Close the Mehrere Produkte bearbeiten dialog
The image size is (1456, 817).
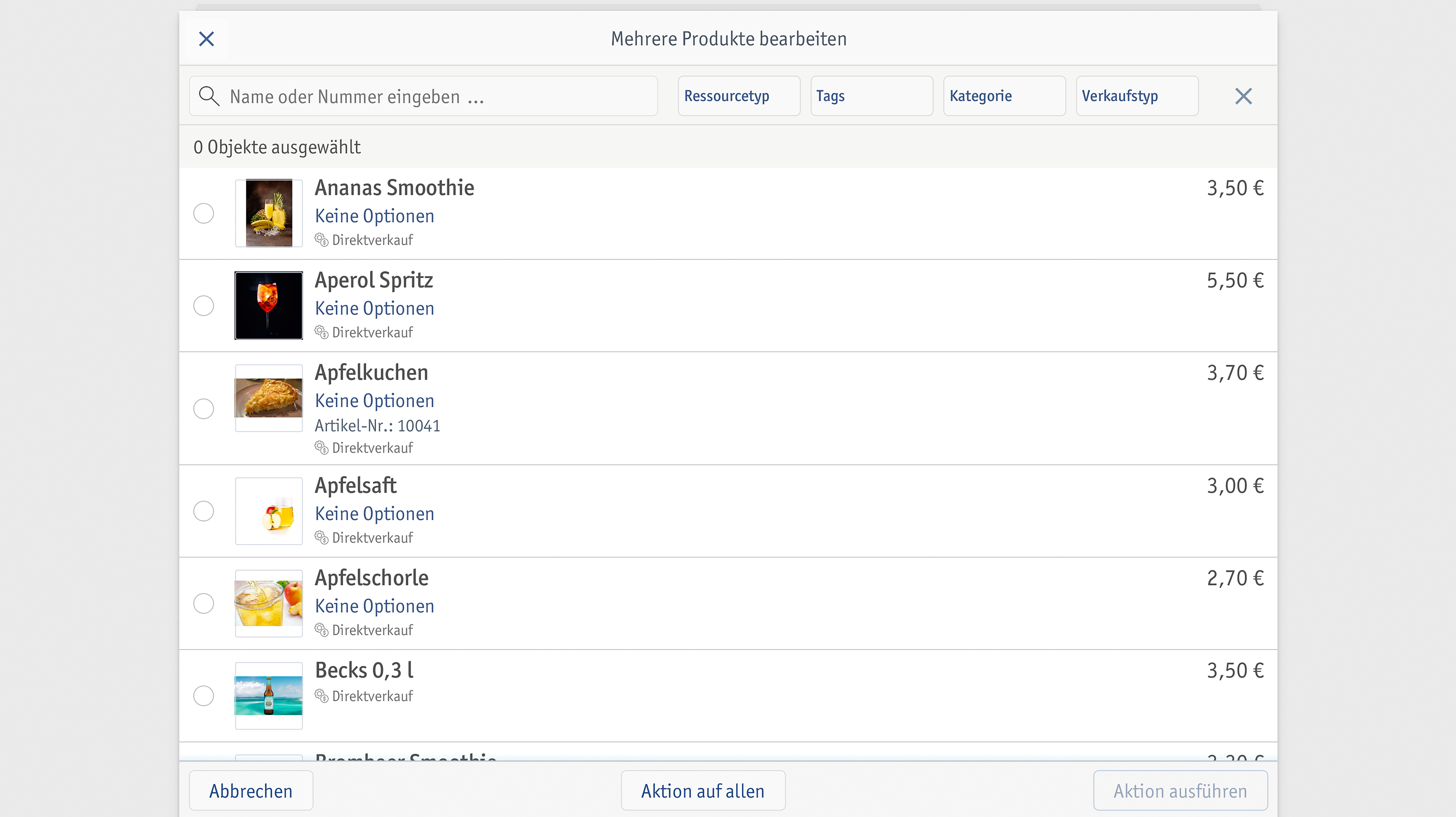click(x=206, y=39)
